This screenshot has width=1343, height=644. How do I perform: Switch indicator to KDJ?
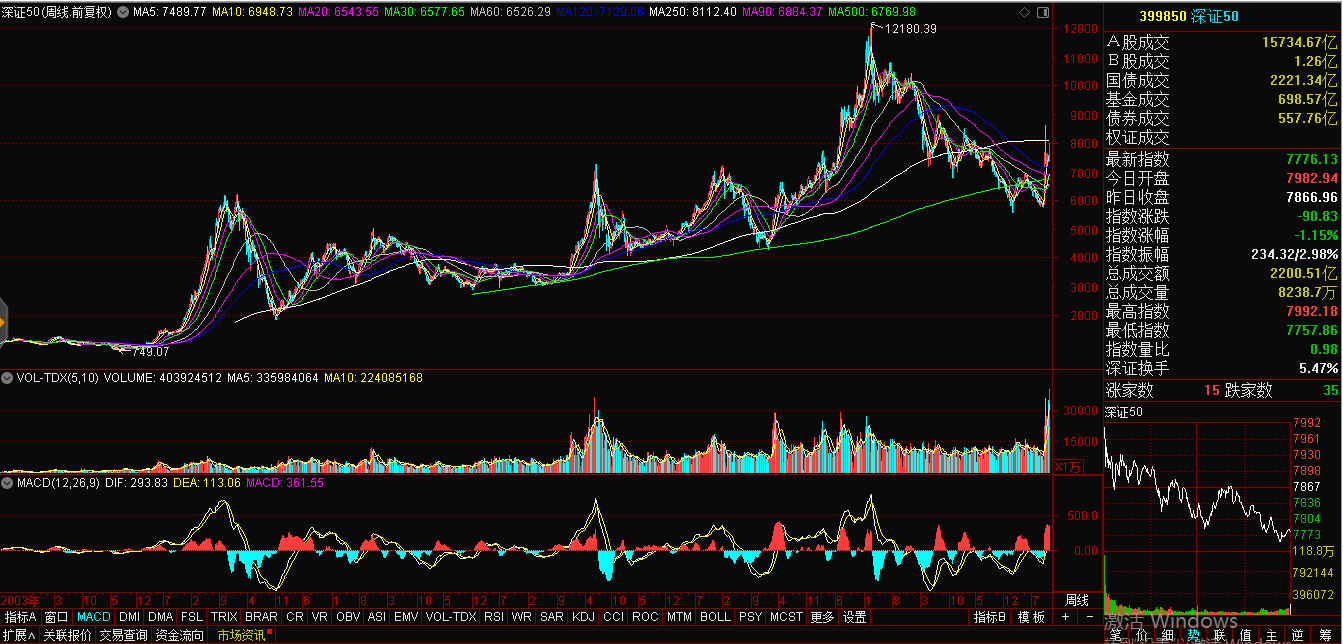(582, 617)
